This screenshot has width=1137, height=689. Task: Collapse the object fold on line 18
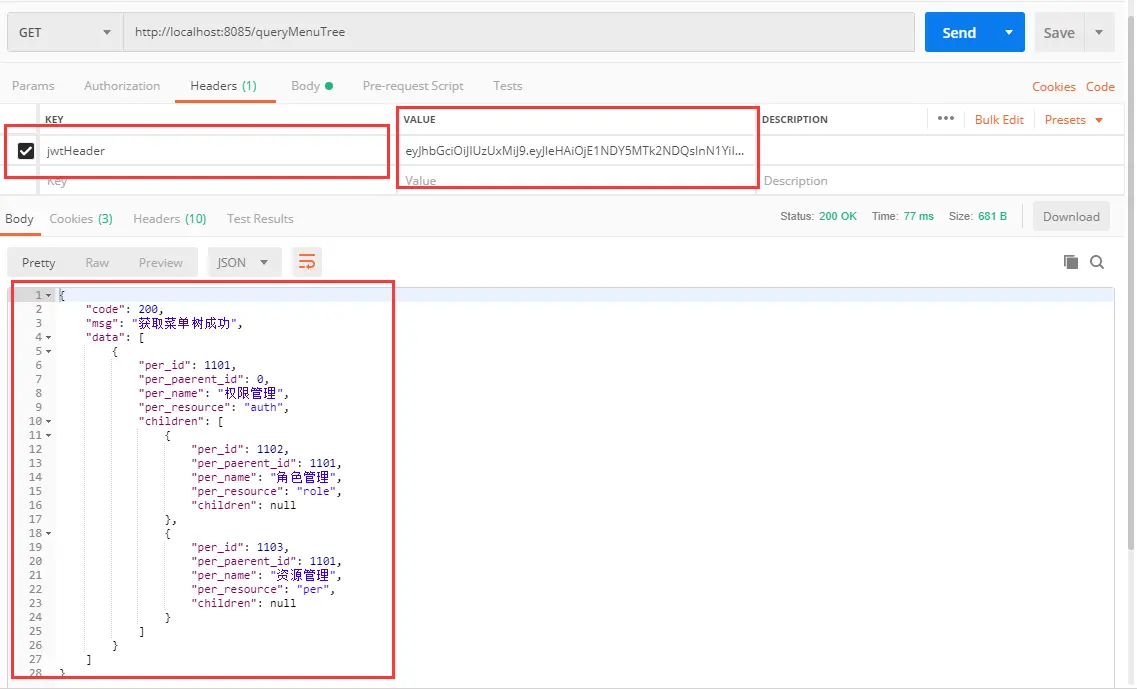click(x=49, y=533)
